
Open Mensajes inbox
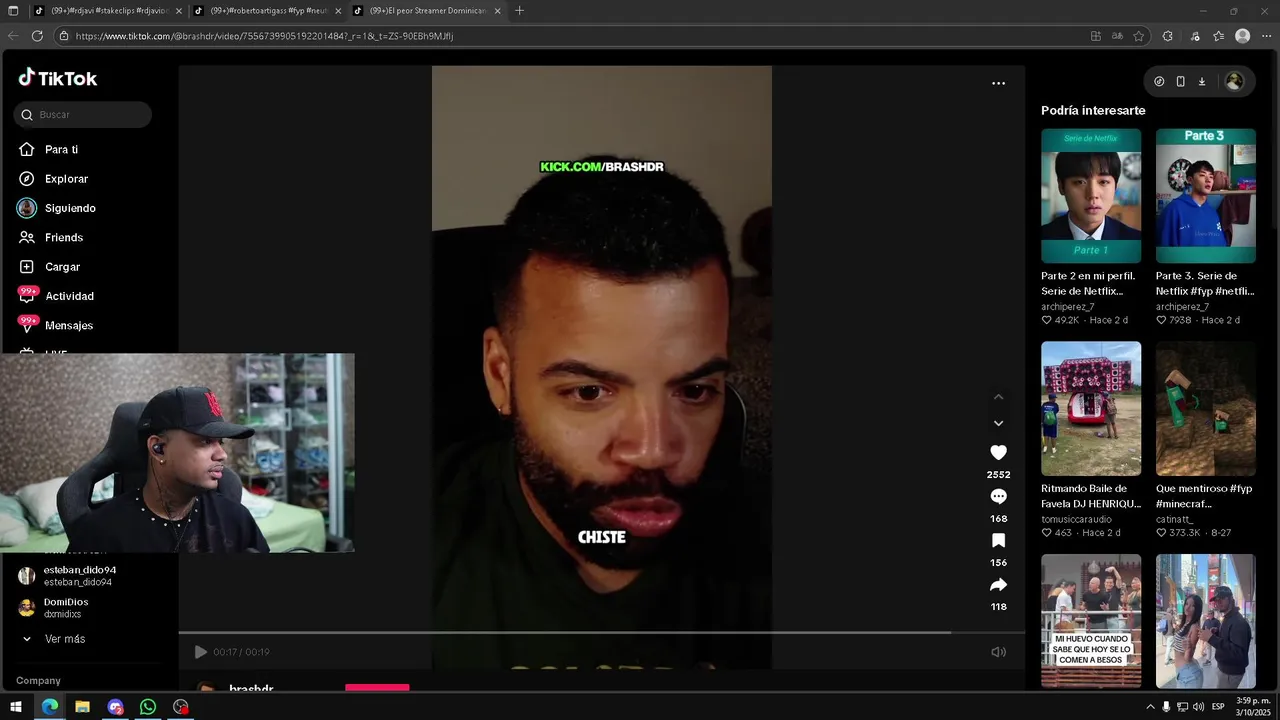tap(56, 326)
